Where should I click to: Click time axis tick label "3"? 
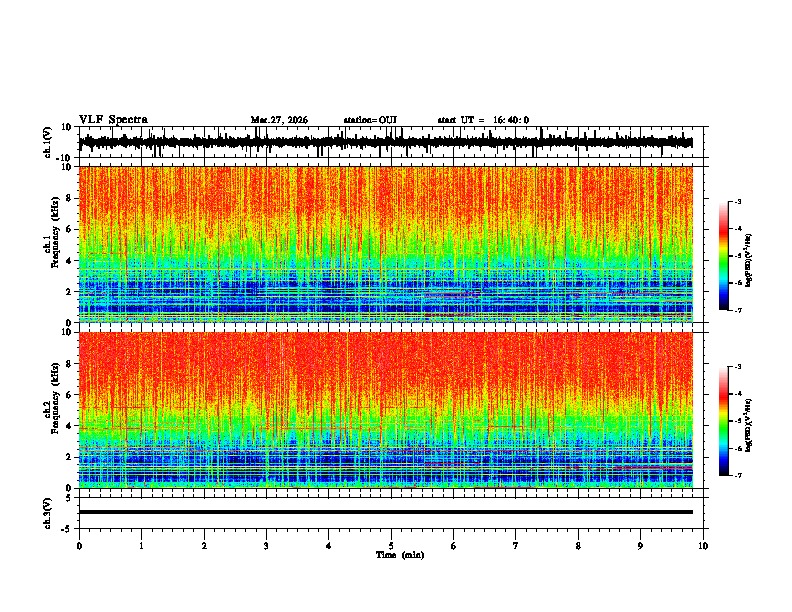tap(266, 546)
